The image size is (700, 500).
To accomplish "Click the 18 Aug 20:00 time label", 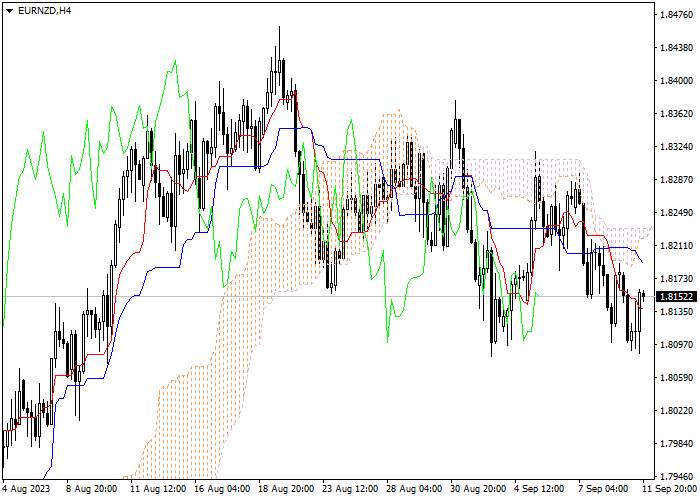I will tap(287, 489).
